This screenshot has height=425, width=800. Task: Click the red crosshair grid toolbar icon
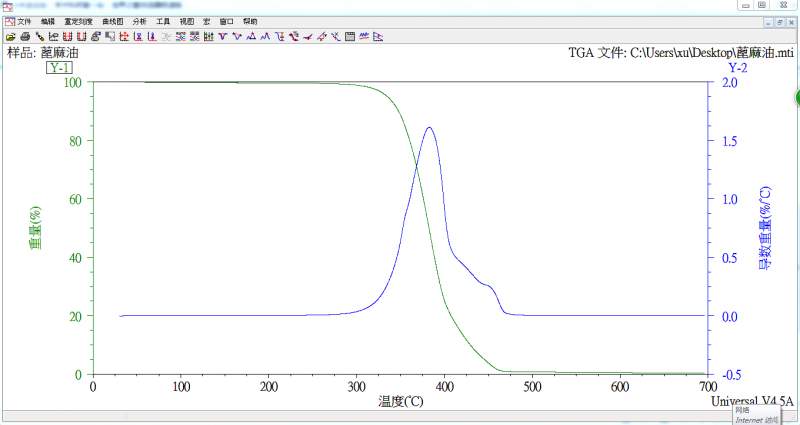point(123,37)
